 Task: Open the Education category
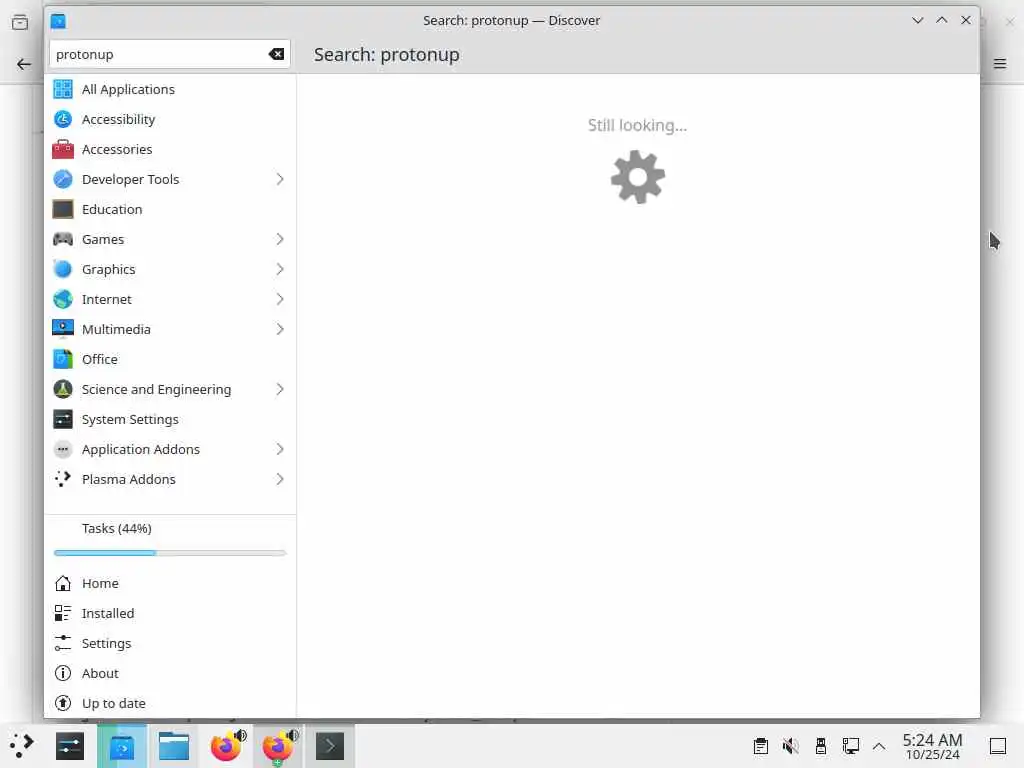coord(170,210)
